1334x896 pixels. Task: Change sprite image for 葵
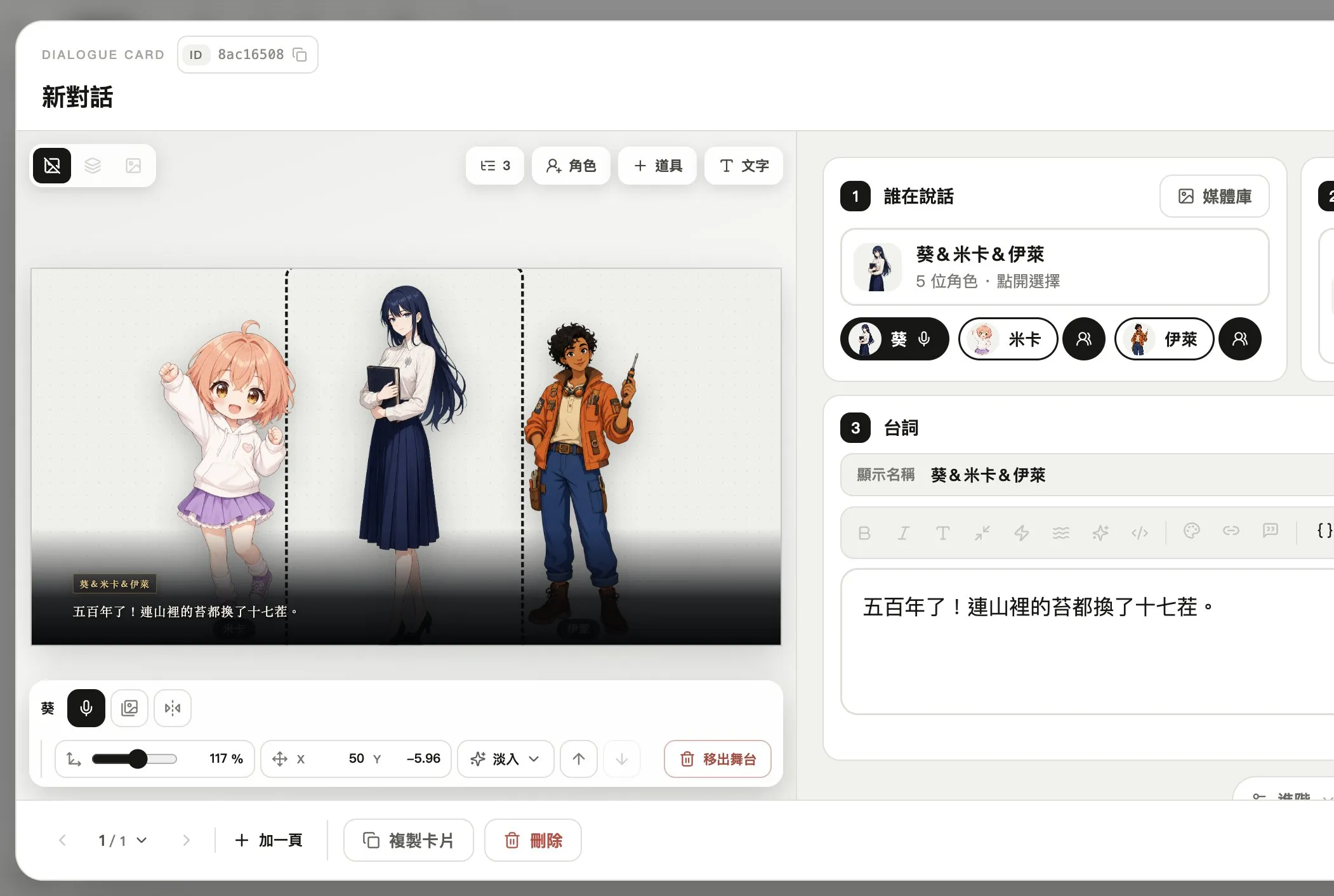(x=129, y=708)
